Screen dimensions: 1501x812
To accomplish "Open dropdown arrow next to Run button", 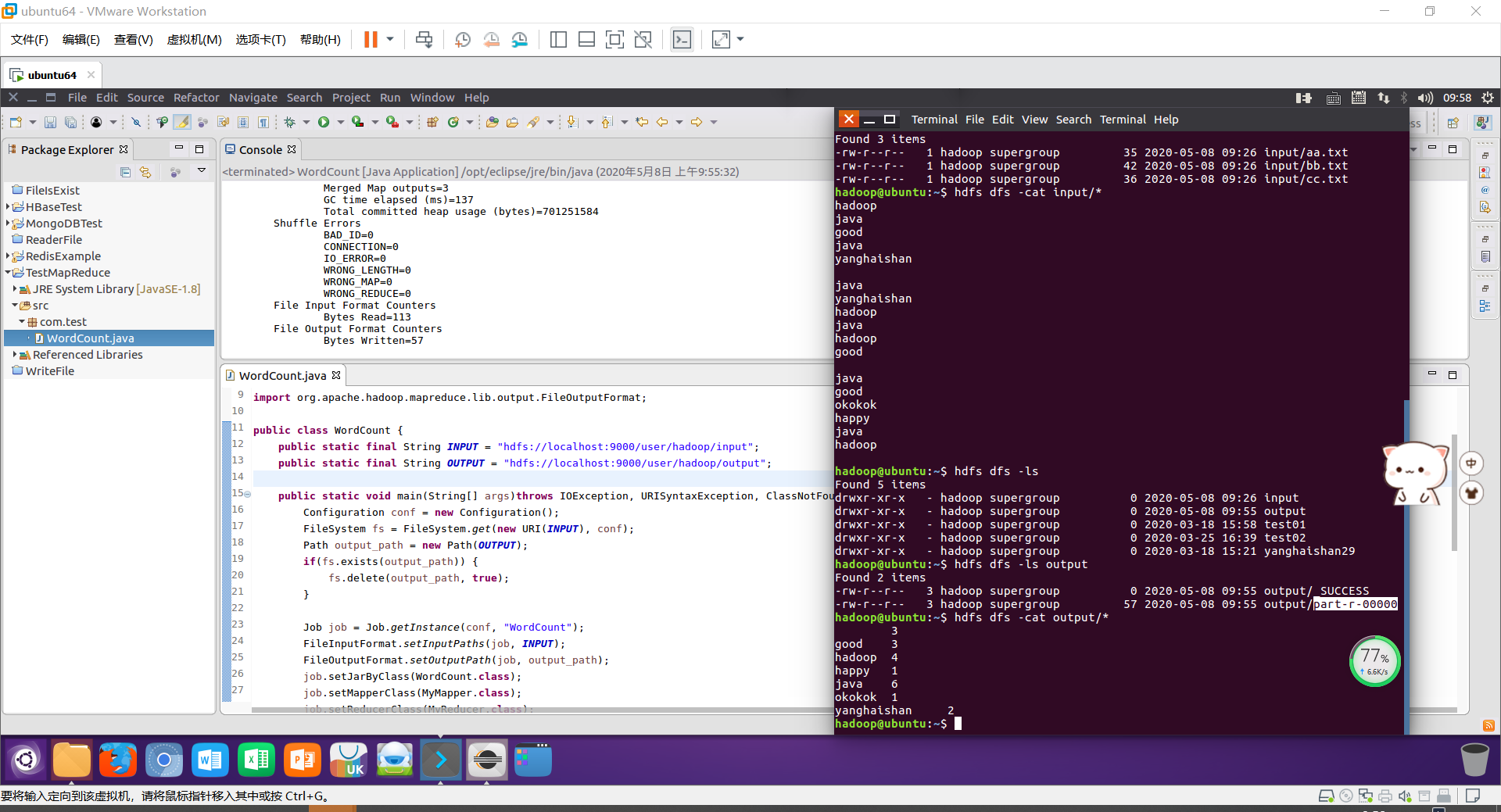I will pyautogui.click(x=340, y=122).
